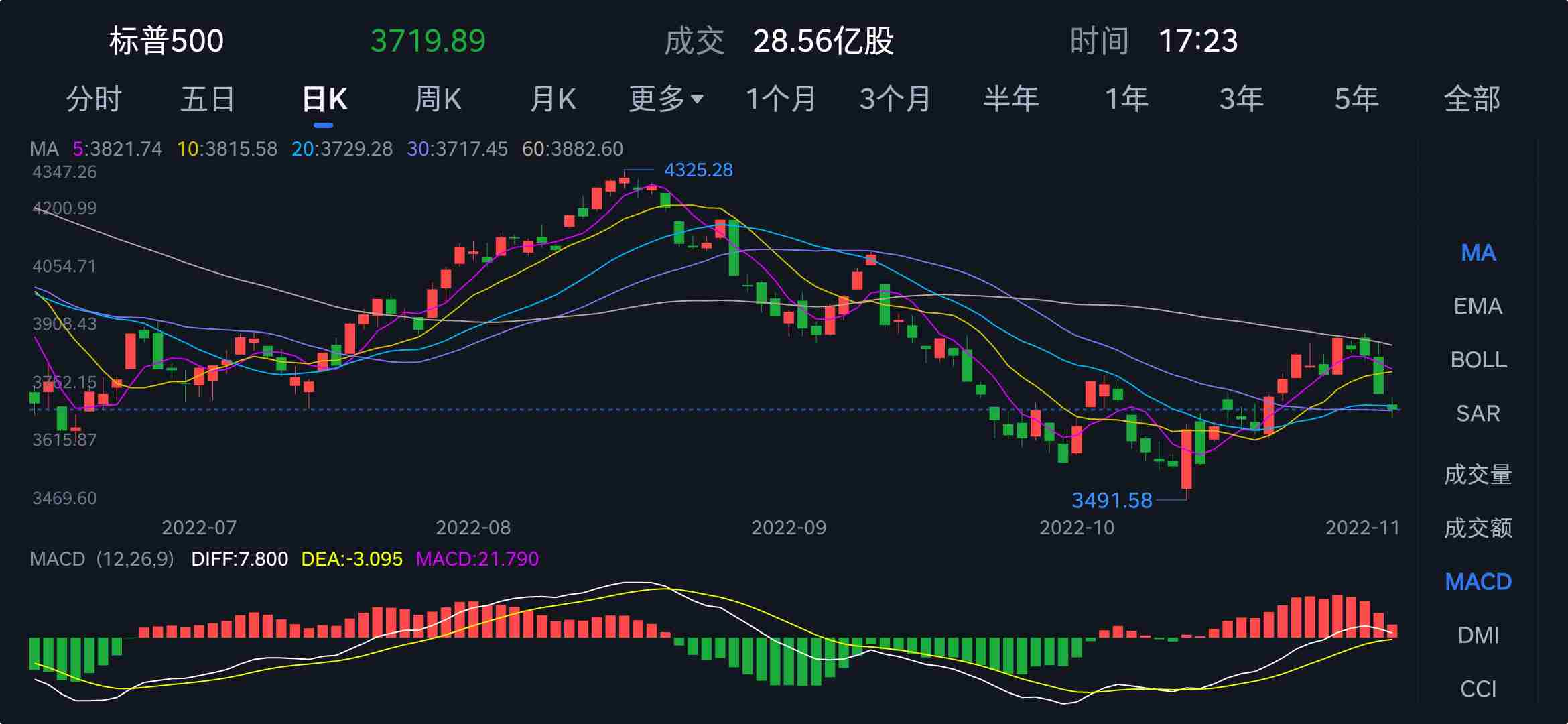
Task: Click the time value 17:23
Action: (1198, 41)
